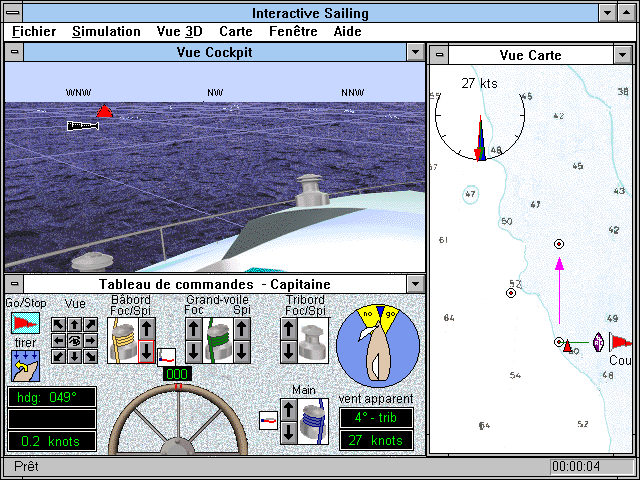The width and height of the screenshot is (640, 480).
Task: Open Vue Carte window control menu
Action: tap(439, 55)
